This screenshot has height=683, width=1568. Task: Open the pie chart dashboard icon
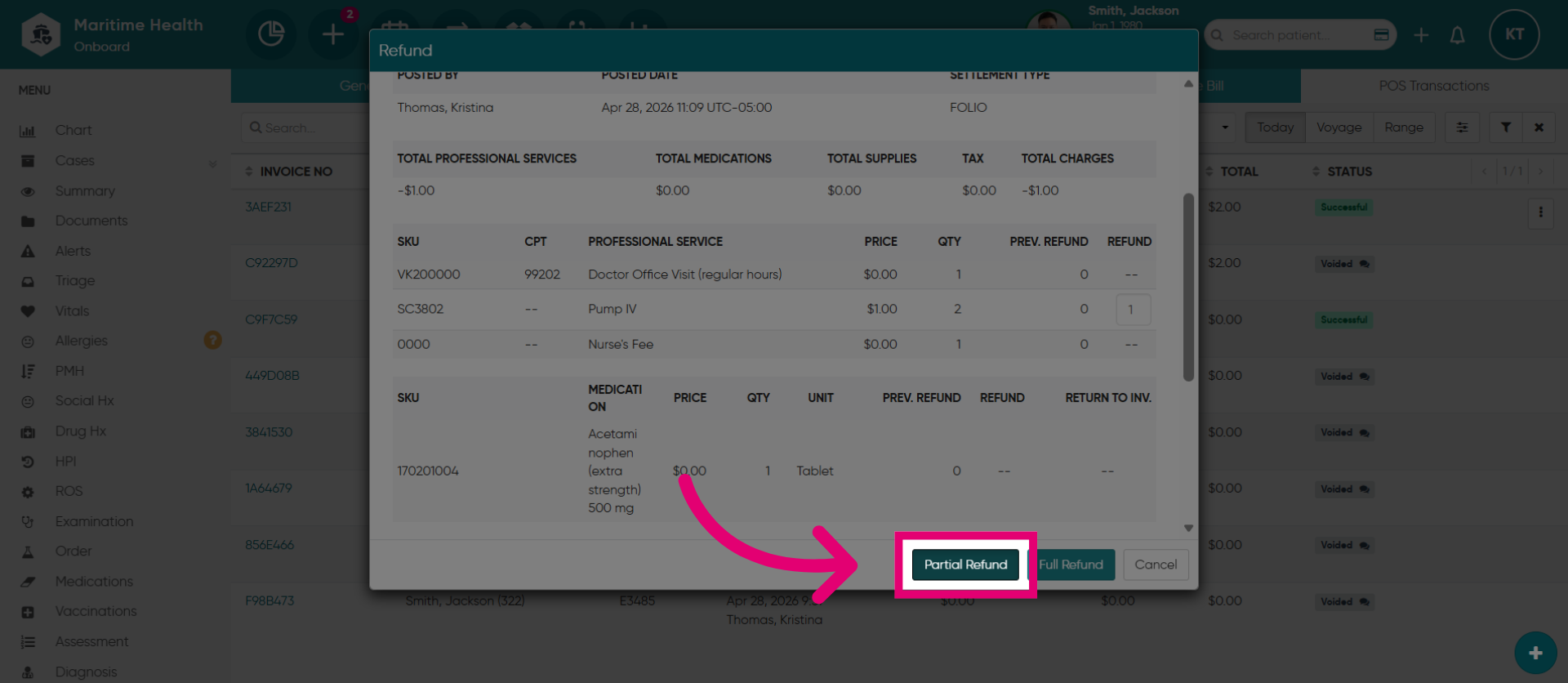(271, 33)
